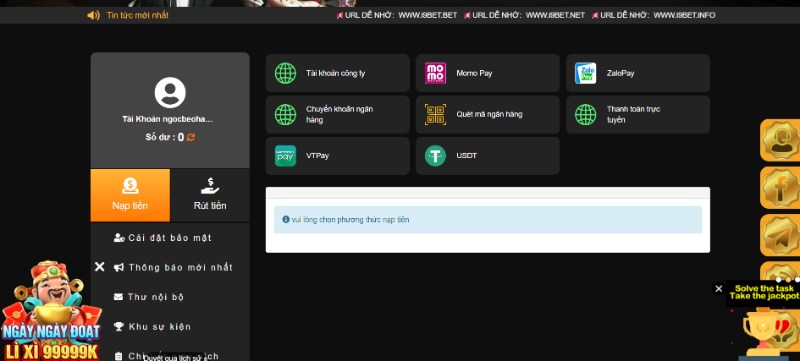
Task: Choose ZaloPay payment option
Action: [638, 73]
